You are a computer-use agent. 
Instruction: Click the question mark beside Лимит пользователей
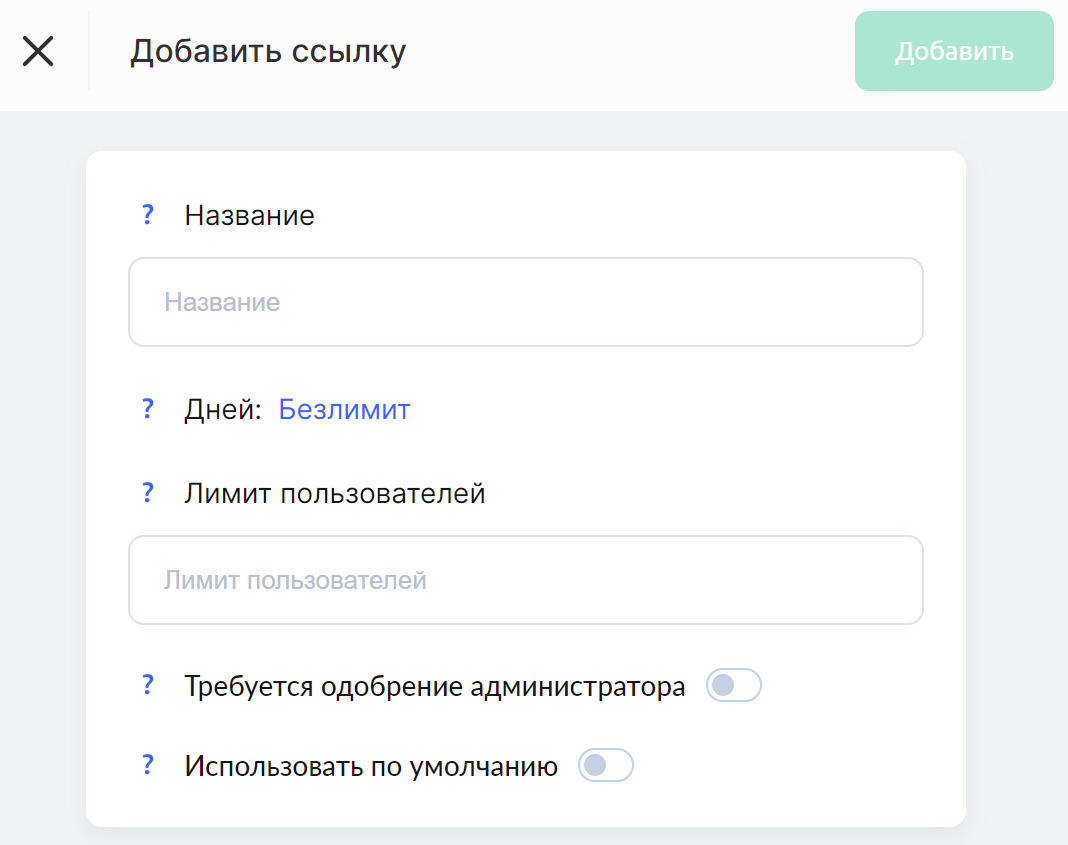(x=148, y=492)
